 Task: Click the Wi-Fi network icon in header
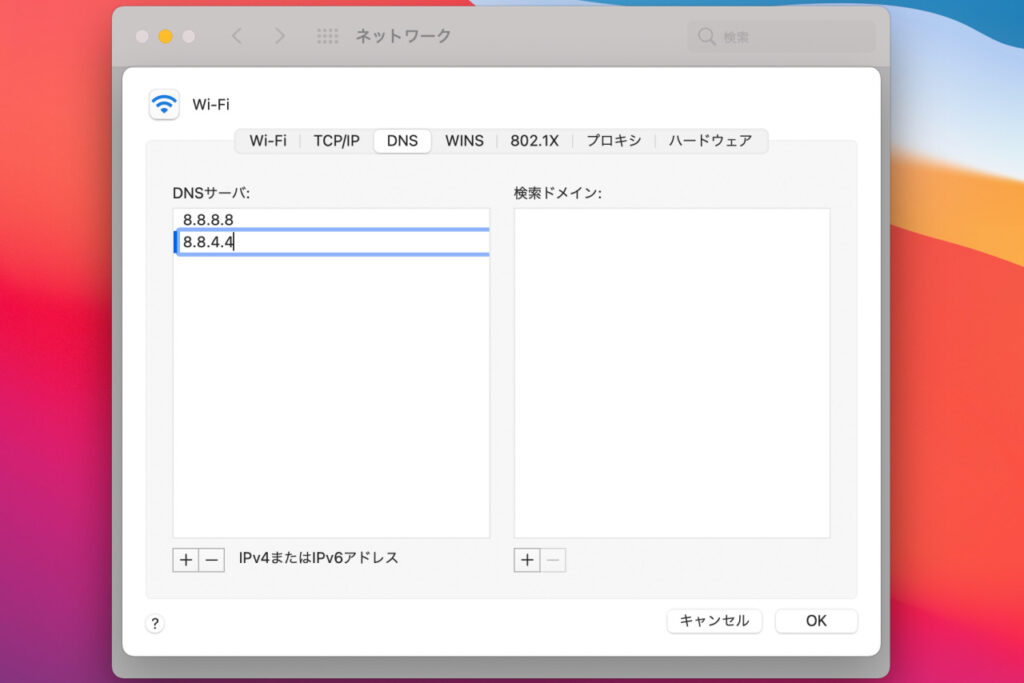pos(164,104)
